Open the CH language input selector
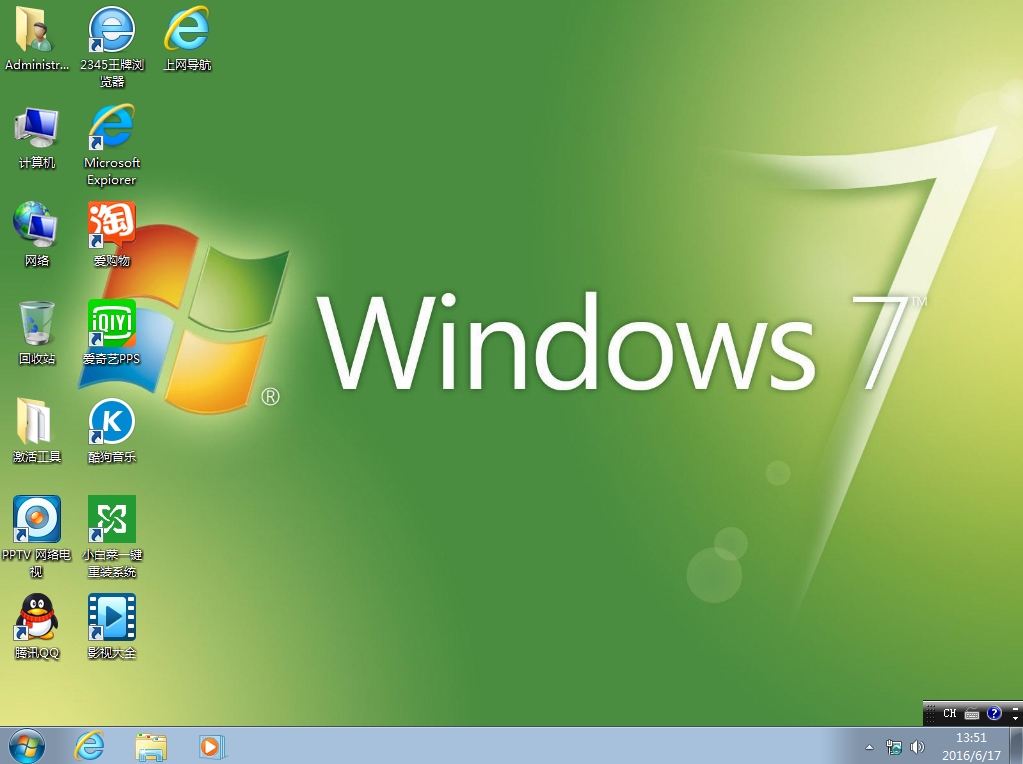 [948, 713]
